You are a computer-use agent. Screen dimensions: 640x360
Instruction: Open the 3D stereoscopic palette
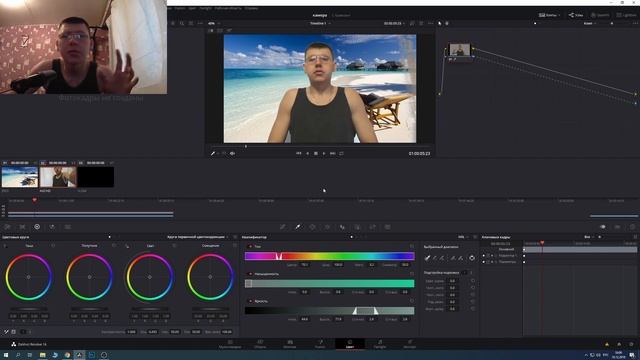(387, 227)
